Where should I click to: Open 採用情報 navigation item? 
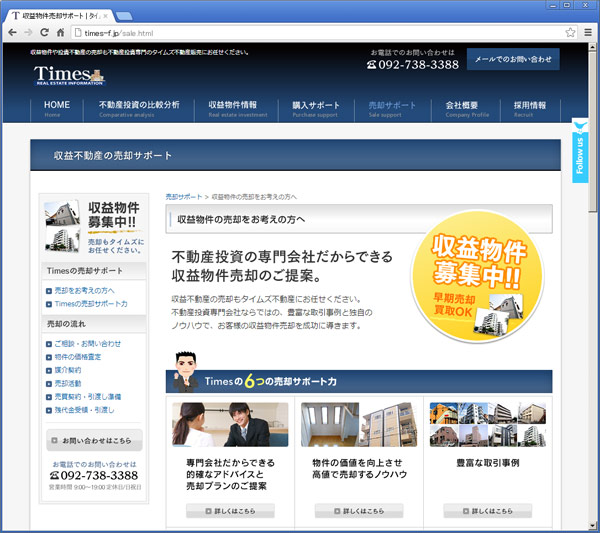[x=530, y=109]
